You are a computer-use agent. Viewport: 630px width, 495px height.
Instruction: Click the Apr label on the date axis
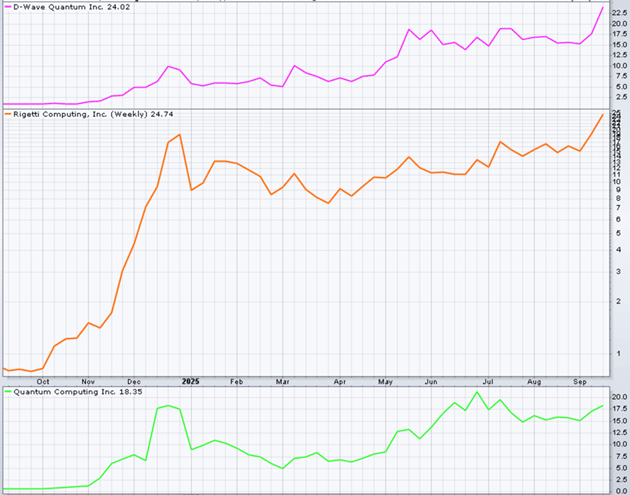(340, 382)
